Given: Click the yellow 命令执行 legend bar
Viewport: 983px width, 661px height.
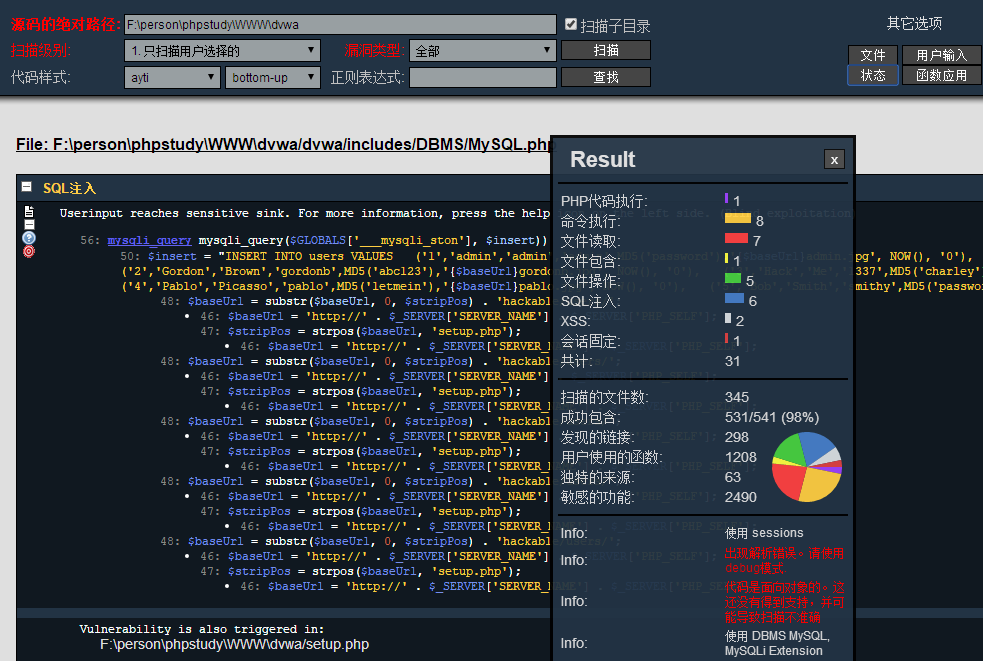Looking at the screenshot, I should 737,219.
